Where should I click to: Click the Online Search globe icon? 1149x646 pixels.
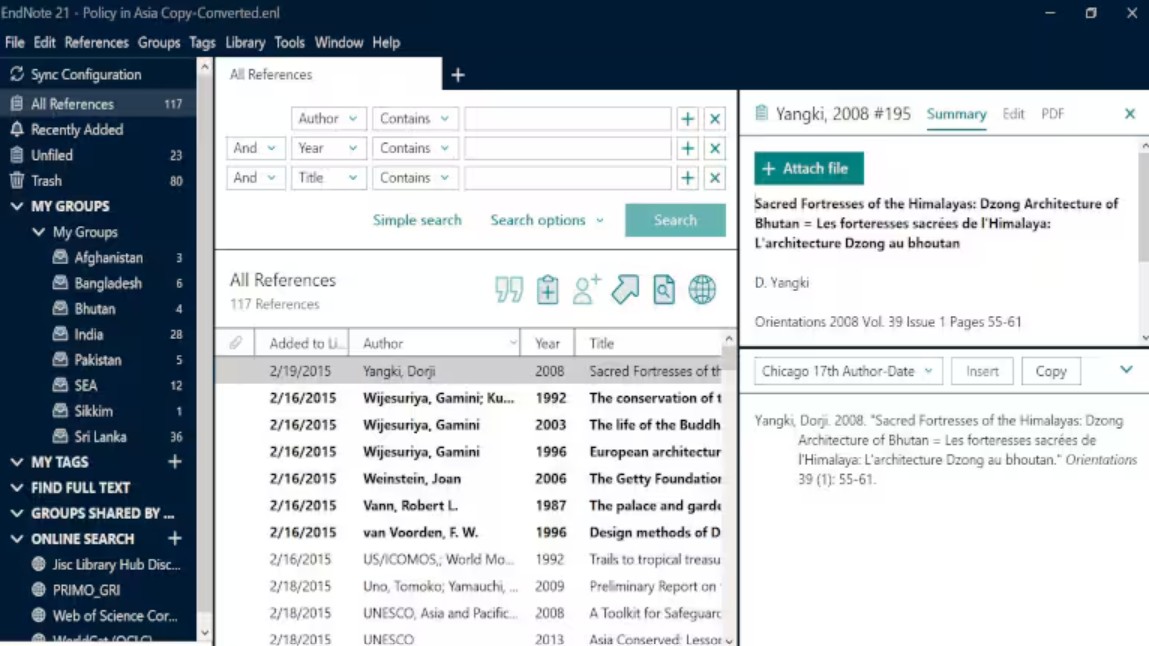tap(702, 290)
